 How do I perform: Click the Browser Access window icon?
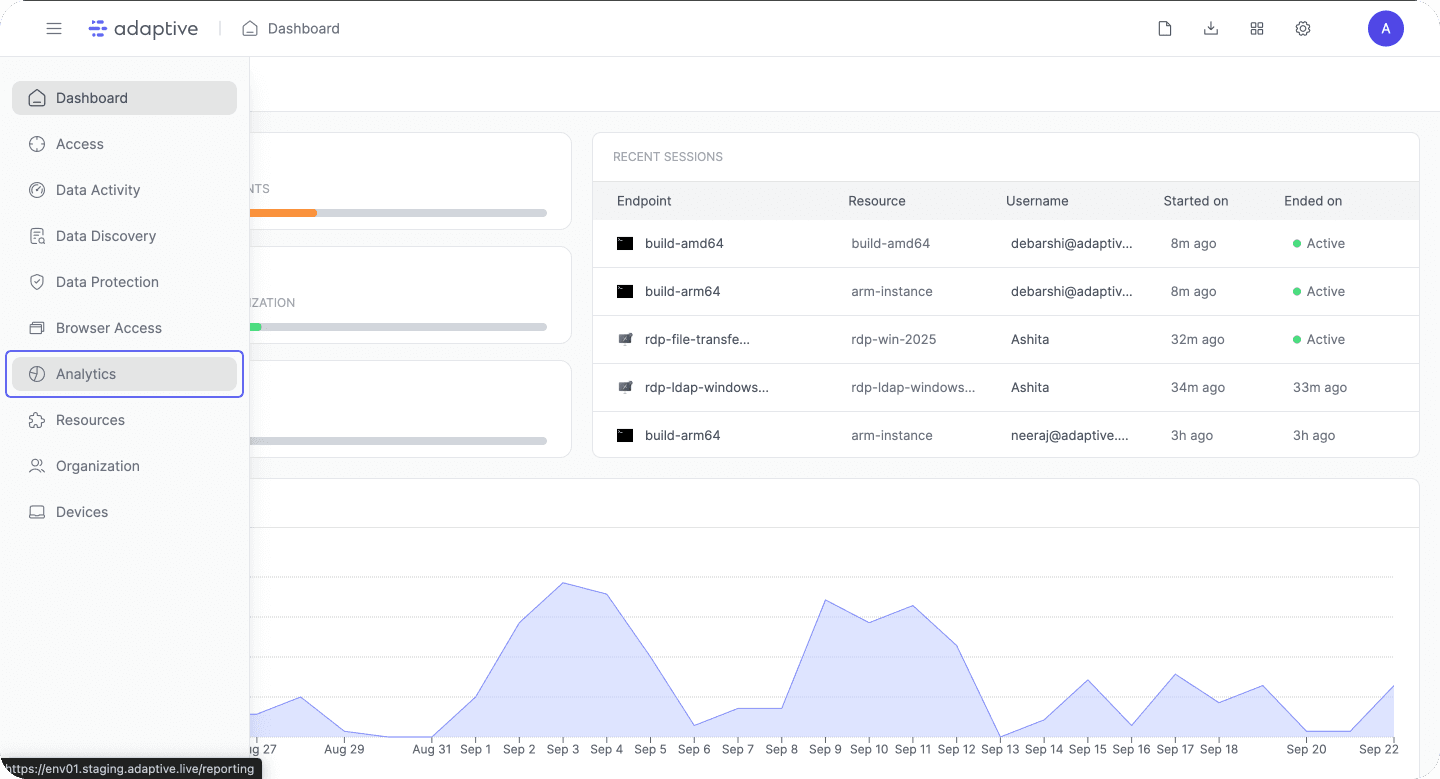pos(37,328)
